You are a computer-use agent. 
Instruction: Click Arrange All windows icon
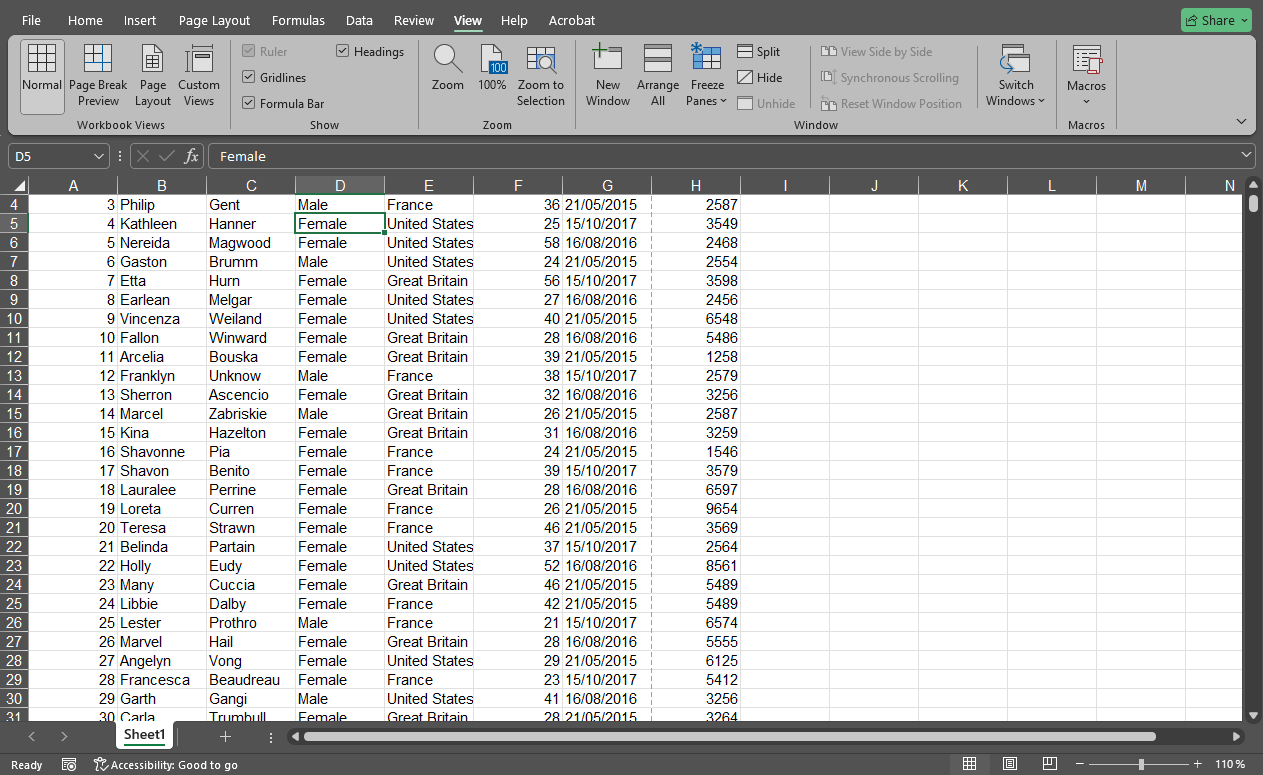(657, 58)
